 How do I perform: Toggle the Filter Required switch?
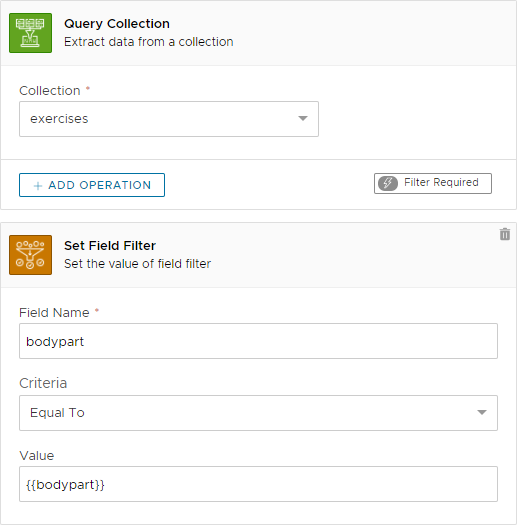(433, 183)
